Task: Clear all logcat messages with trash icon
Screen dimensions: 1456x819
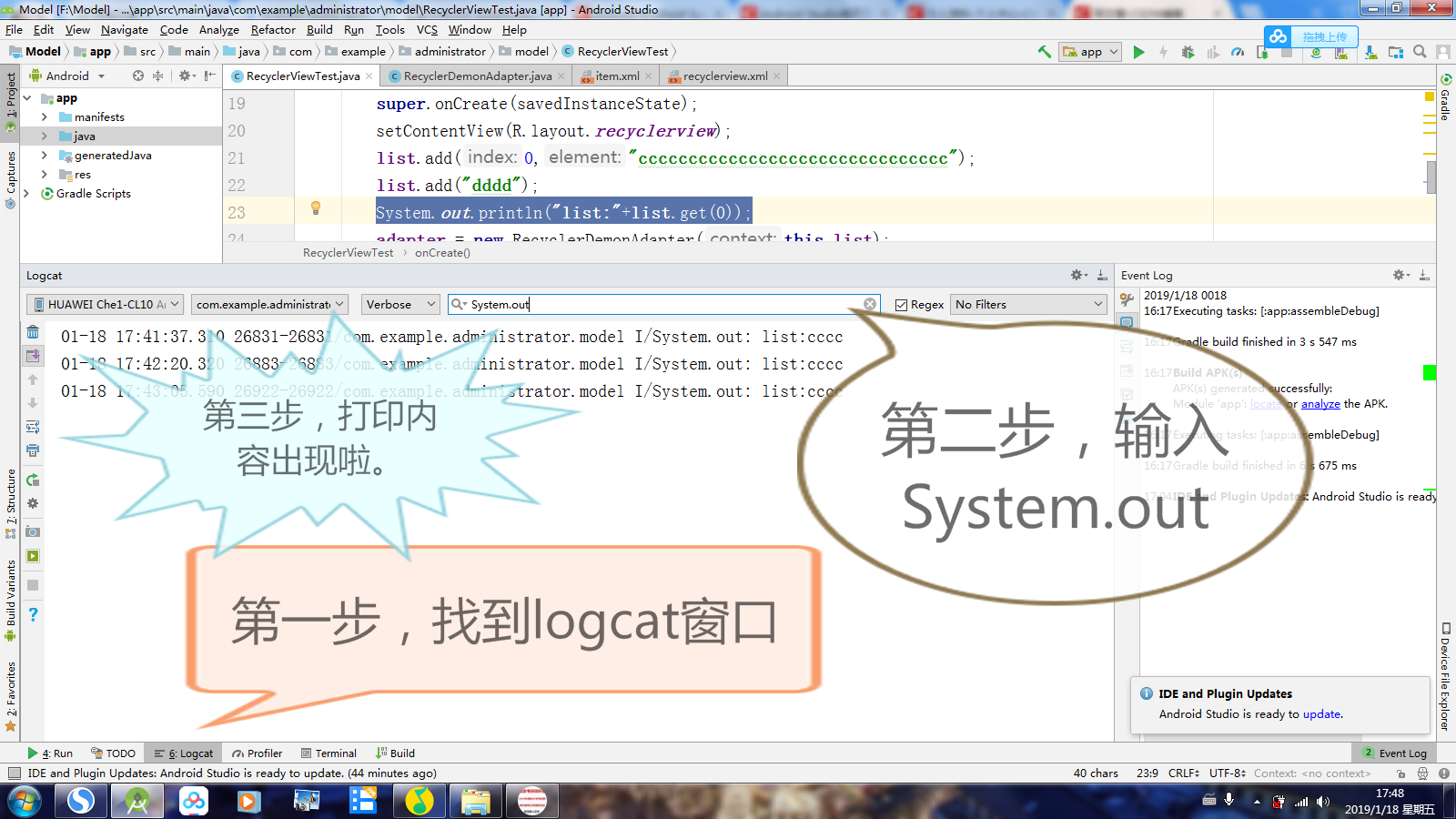Action: 33,331
